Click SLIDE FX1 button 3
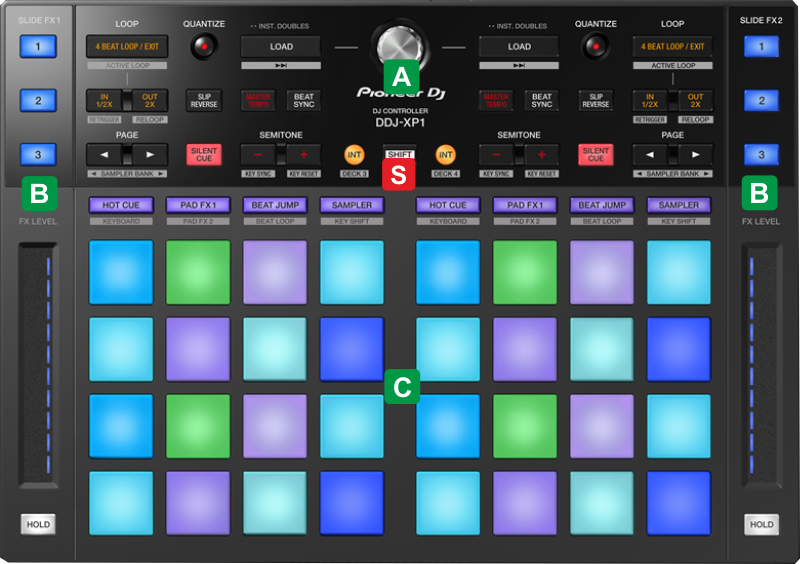 point(38,154)
